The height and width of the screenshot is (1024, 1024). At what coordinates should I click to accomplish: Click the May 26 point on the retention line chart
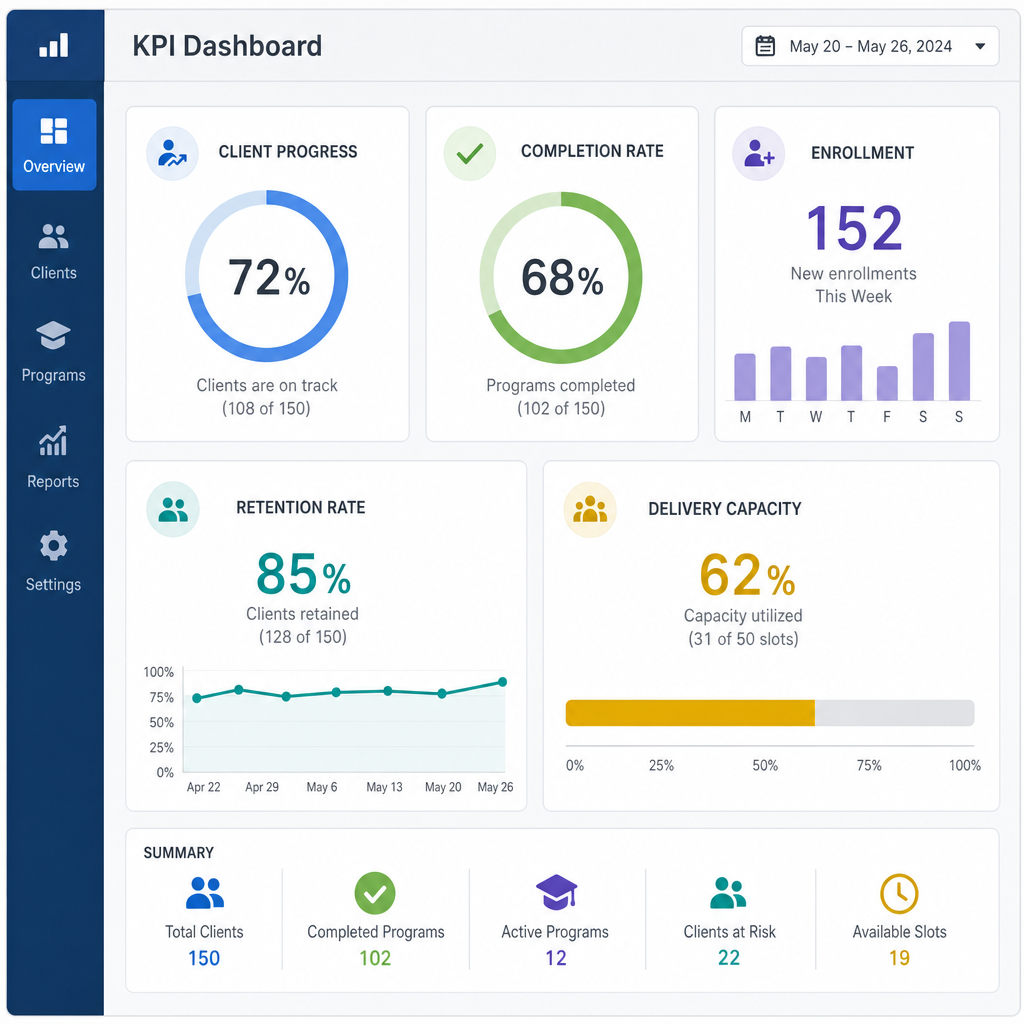[x=502, y=682]
